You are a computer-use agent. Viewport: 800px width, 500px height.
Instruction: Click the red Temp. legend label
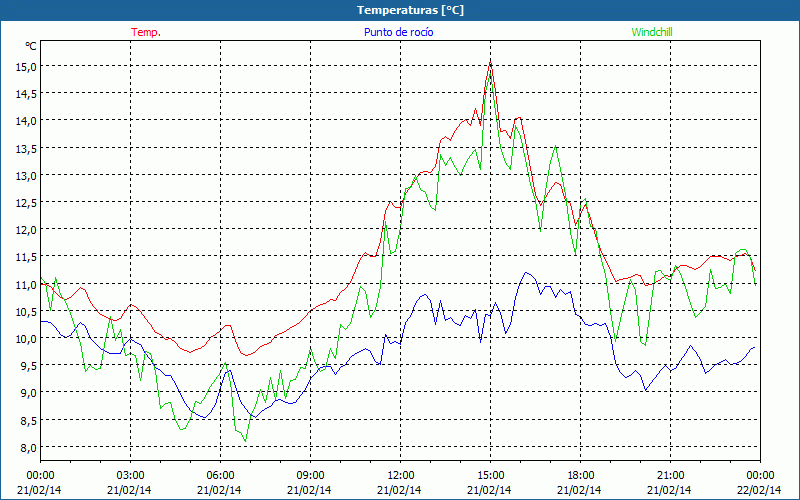(146, 32)
